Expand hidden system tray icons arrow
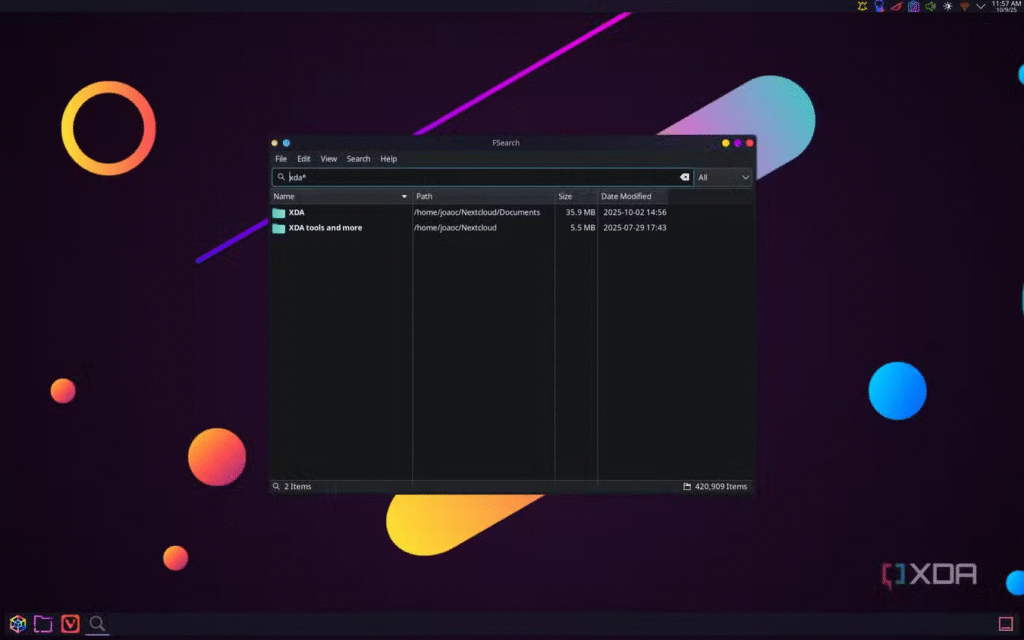1024x640 pixels. pyautogui.click(x=980, y=6)
